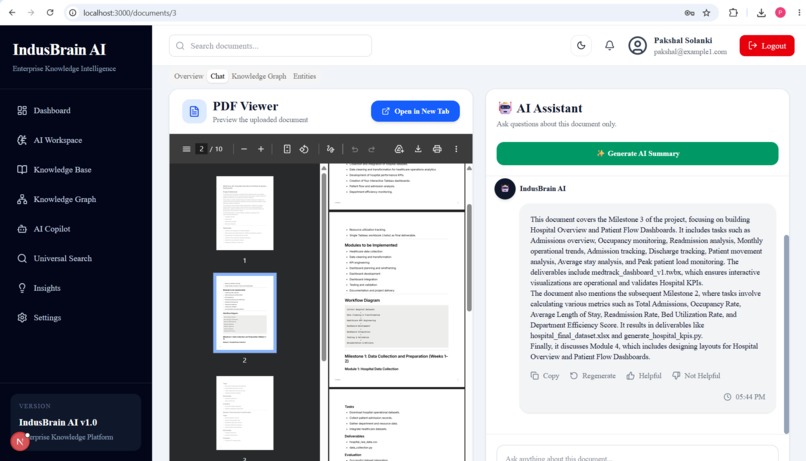Select the Chat tab
This screenshot has height=461, width=806.
(217, 76)
